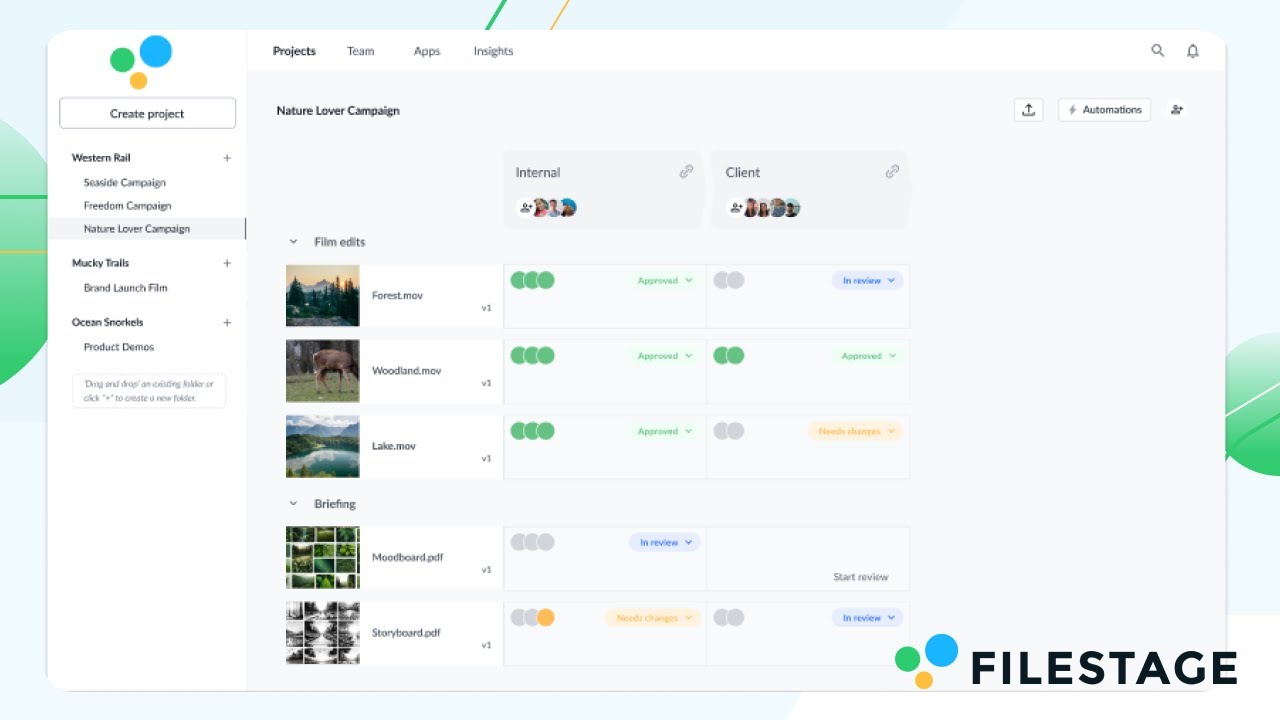
Task: Open the Apps tab
Action: (427, 51)
